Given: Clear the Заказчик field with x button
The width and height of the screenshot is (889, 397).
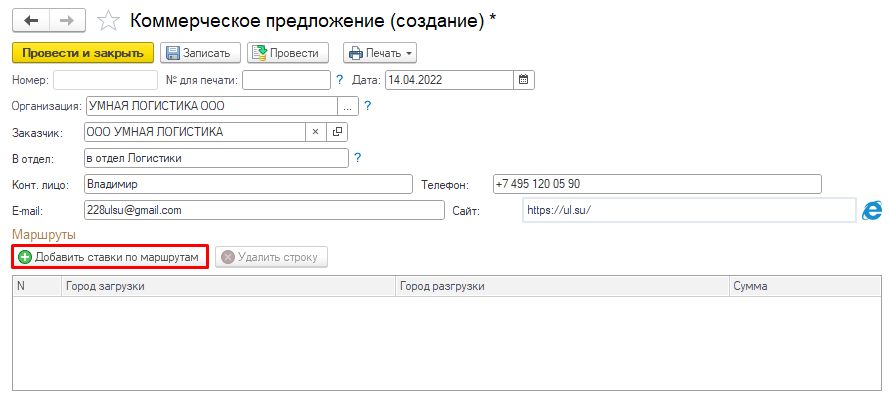Looking at the screenshot, I should pyautogui.click(x=316, y=132).
